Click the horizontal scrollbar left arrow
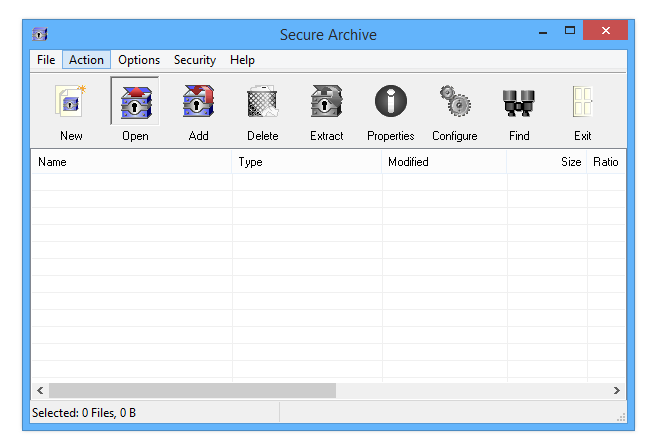 [40, 390]
